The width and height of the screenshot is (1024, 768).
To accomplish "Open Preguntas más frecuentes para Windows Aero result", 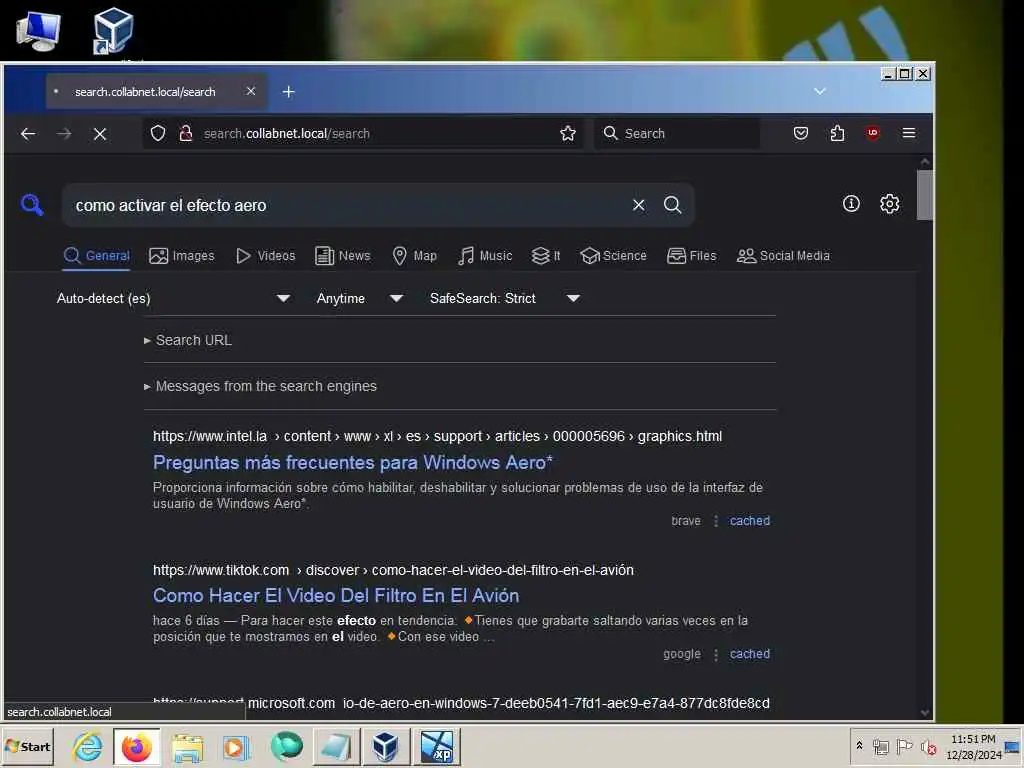I will click(x=353, y=462).
